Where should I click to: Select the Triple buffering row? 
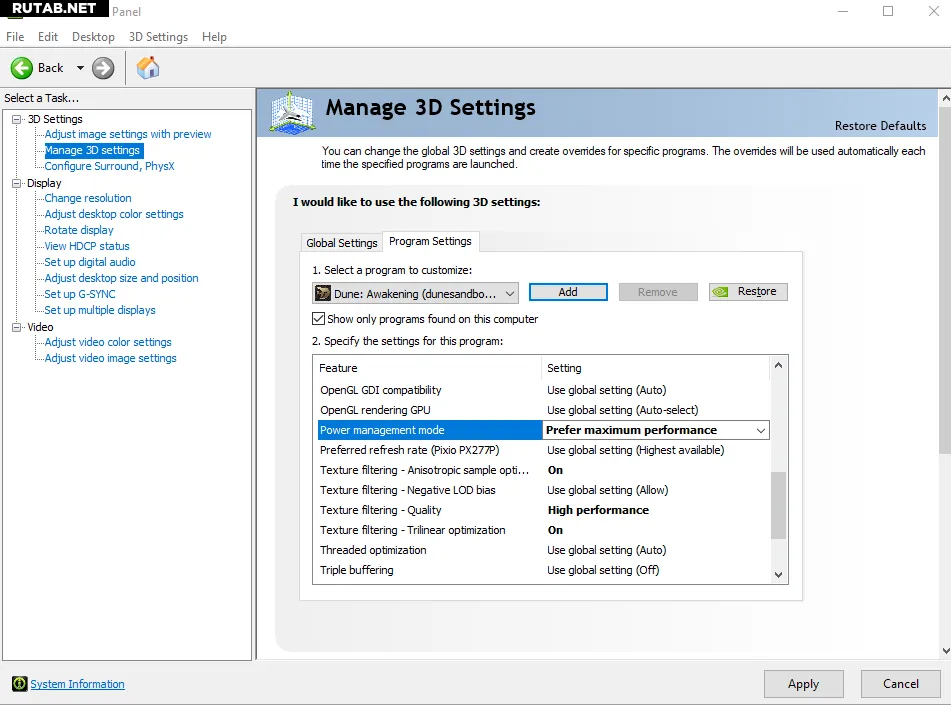(543, 570)
